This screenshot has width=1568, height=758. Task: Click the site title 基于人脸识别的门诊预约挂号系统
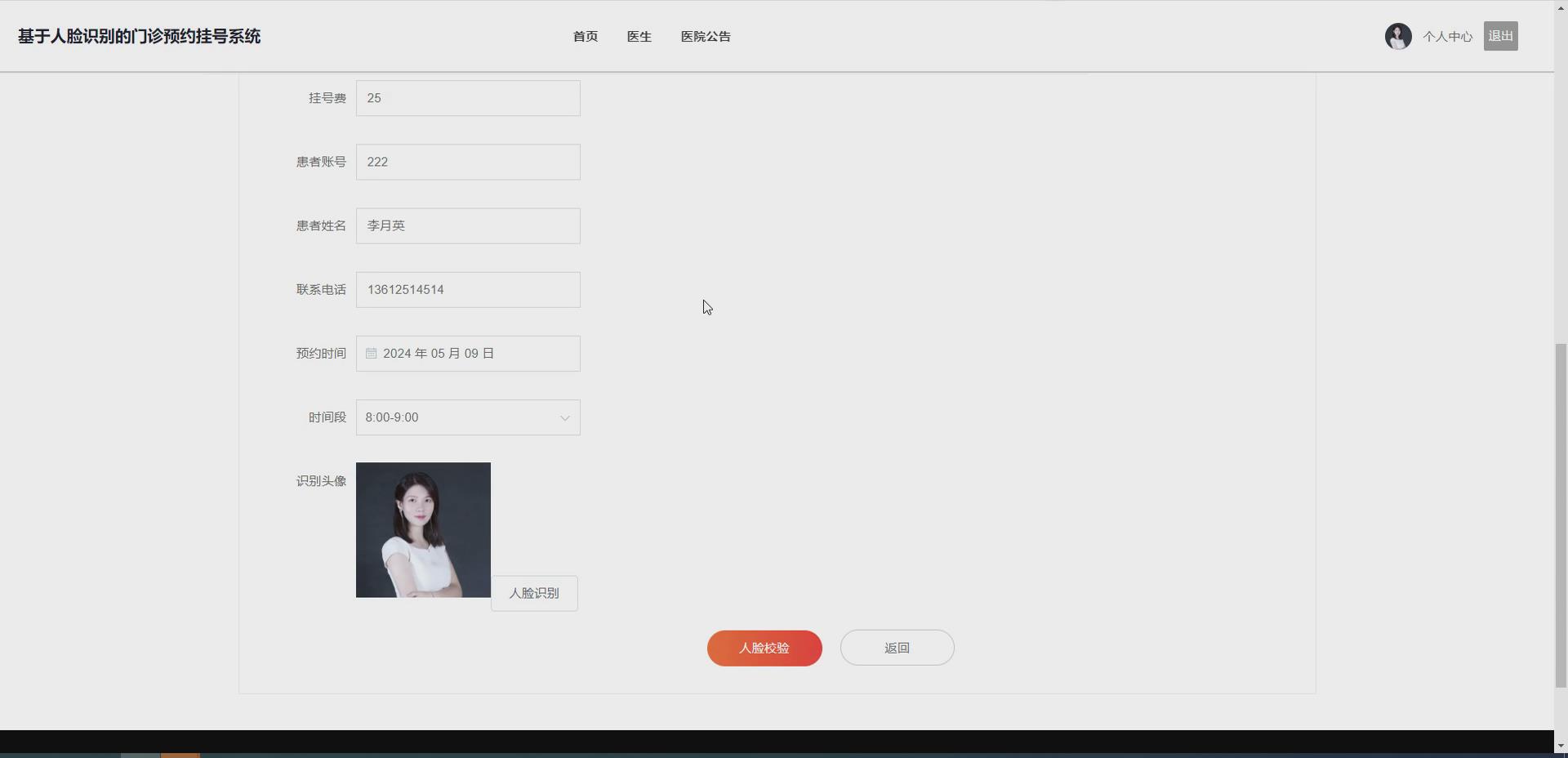pyautogui.click(x=138, y=36)
